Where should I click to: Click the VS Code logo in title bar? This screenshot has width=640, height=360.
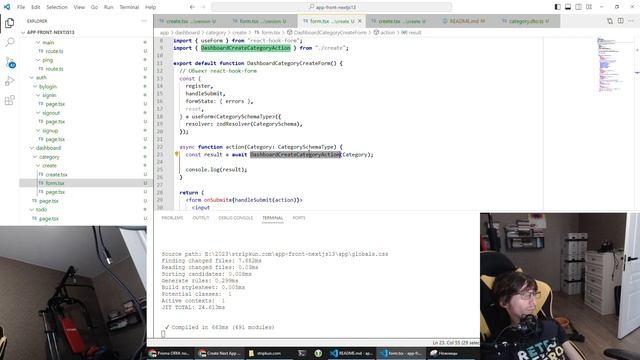tap(7, 7)
